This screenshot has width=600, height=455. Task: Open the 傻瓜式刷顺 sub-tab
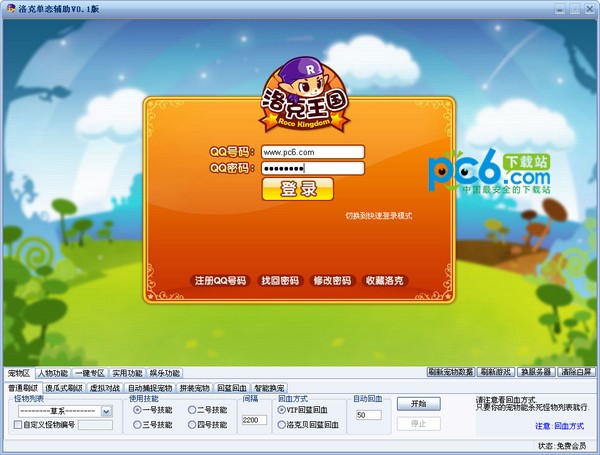[64, 388]
